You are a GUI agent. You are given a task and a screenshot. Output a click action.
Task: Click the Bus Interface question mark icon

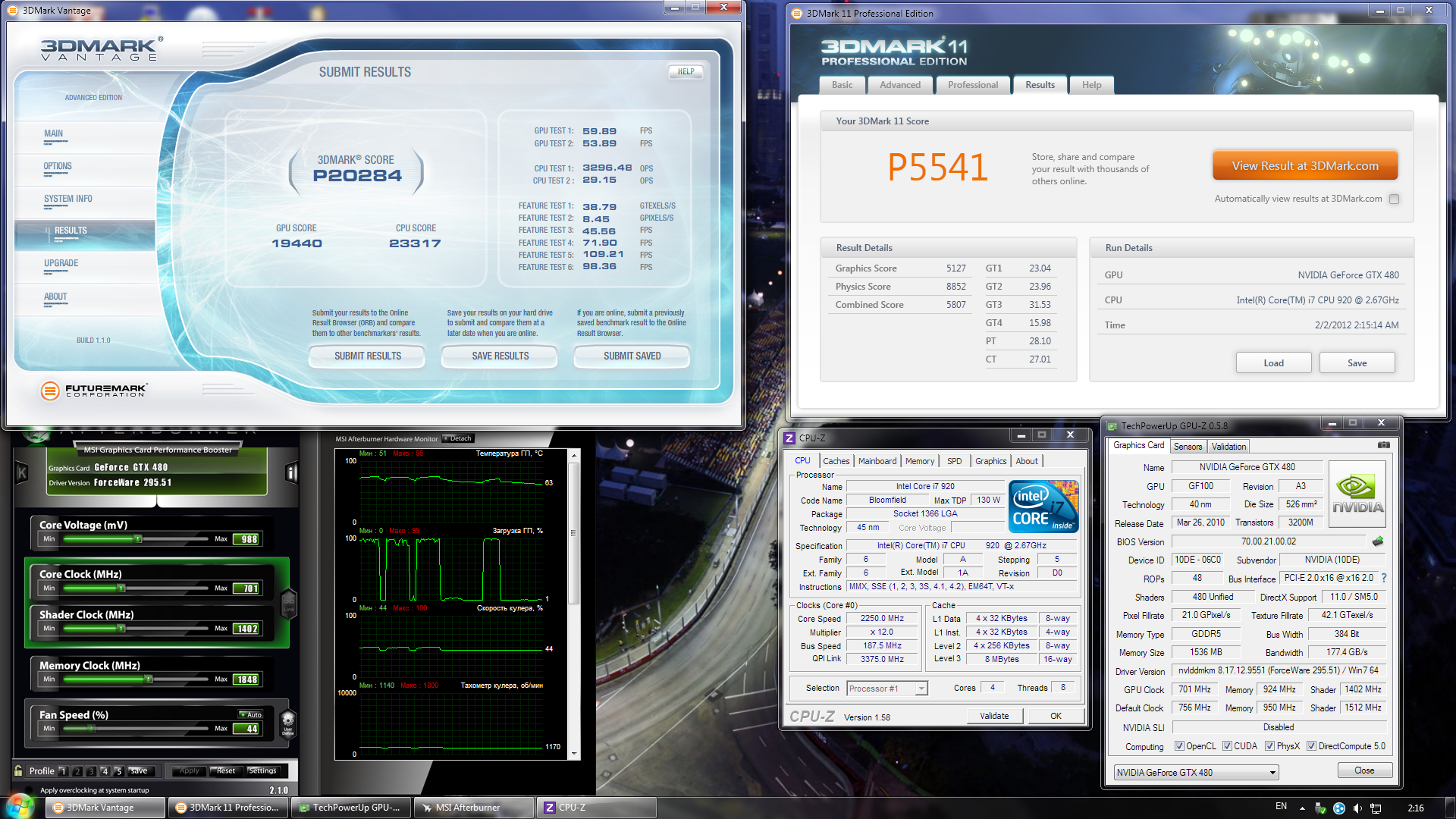[1384, 578]
